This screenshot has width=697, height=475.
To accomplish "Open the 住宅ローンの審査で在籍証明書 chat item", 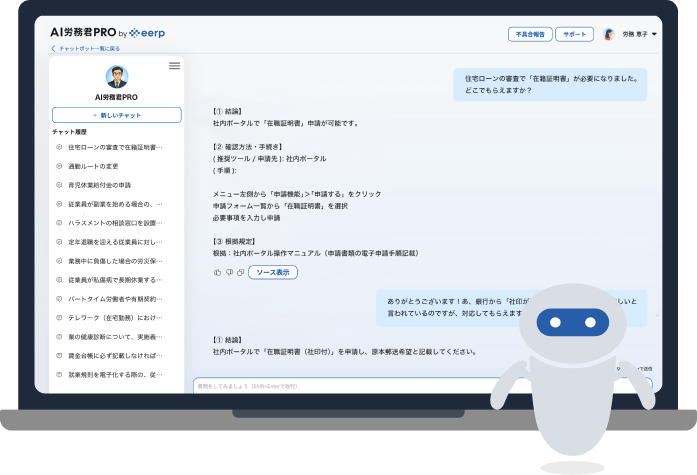I will tap(110, 147).
